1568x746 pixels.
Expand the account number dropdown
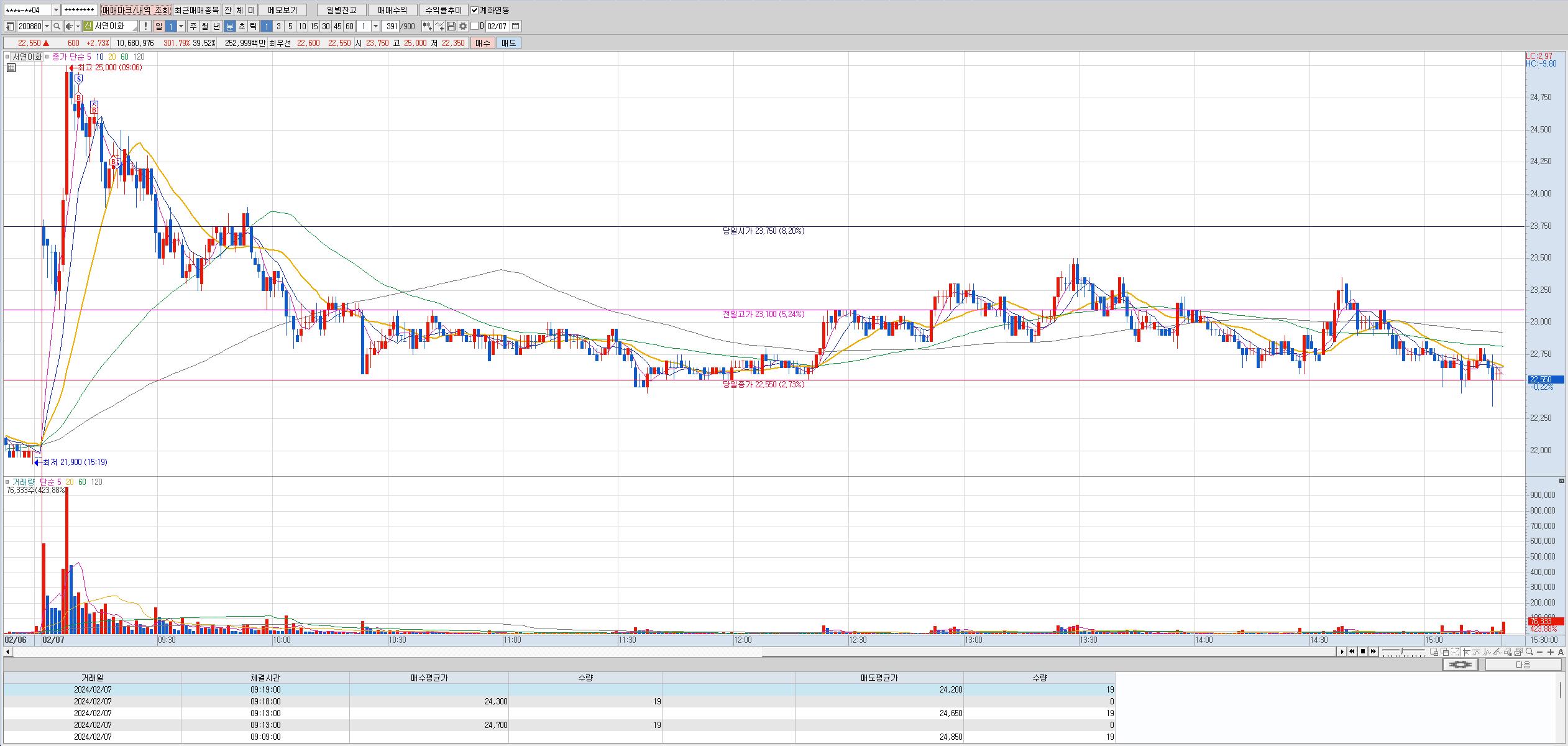point(56,10)
